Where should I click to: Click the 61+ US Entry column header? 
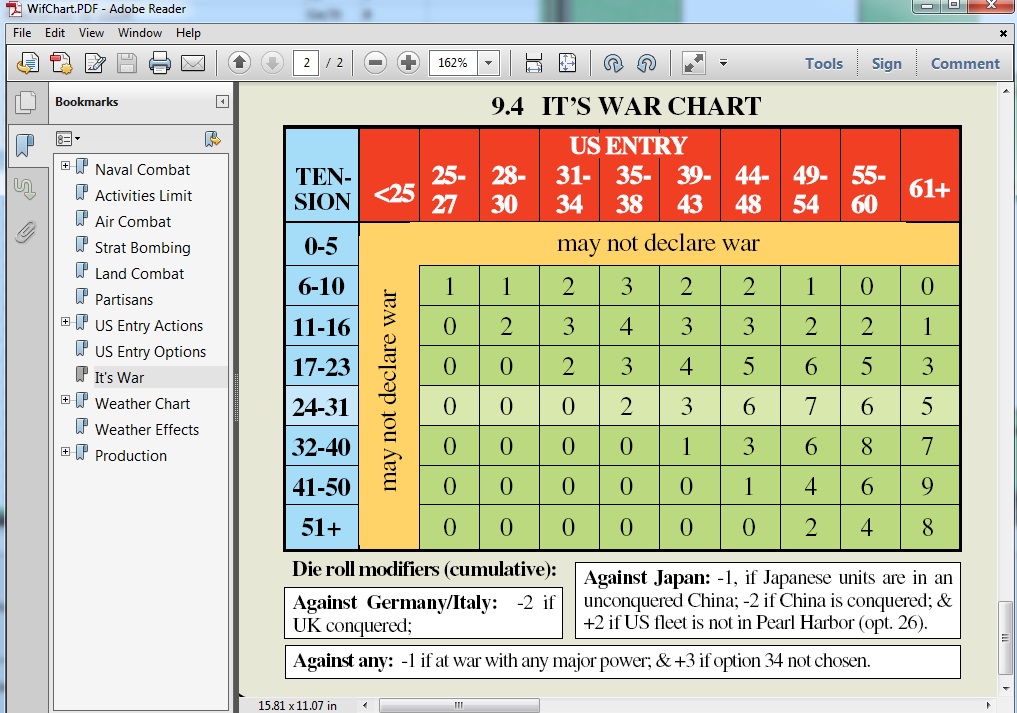[929, 189]
